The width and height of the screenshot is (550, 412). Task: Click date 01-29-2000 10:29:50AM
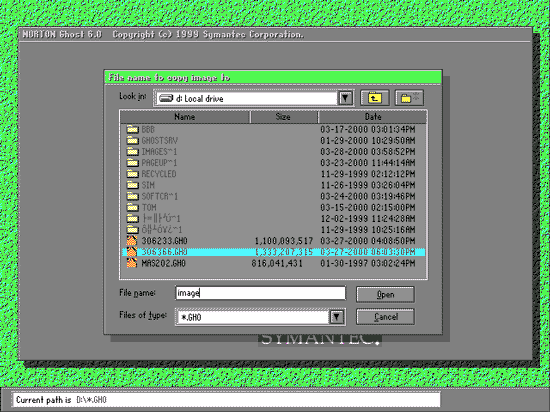pyautogui.click(x=368, y=141)
